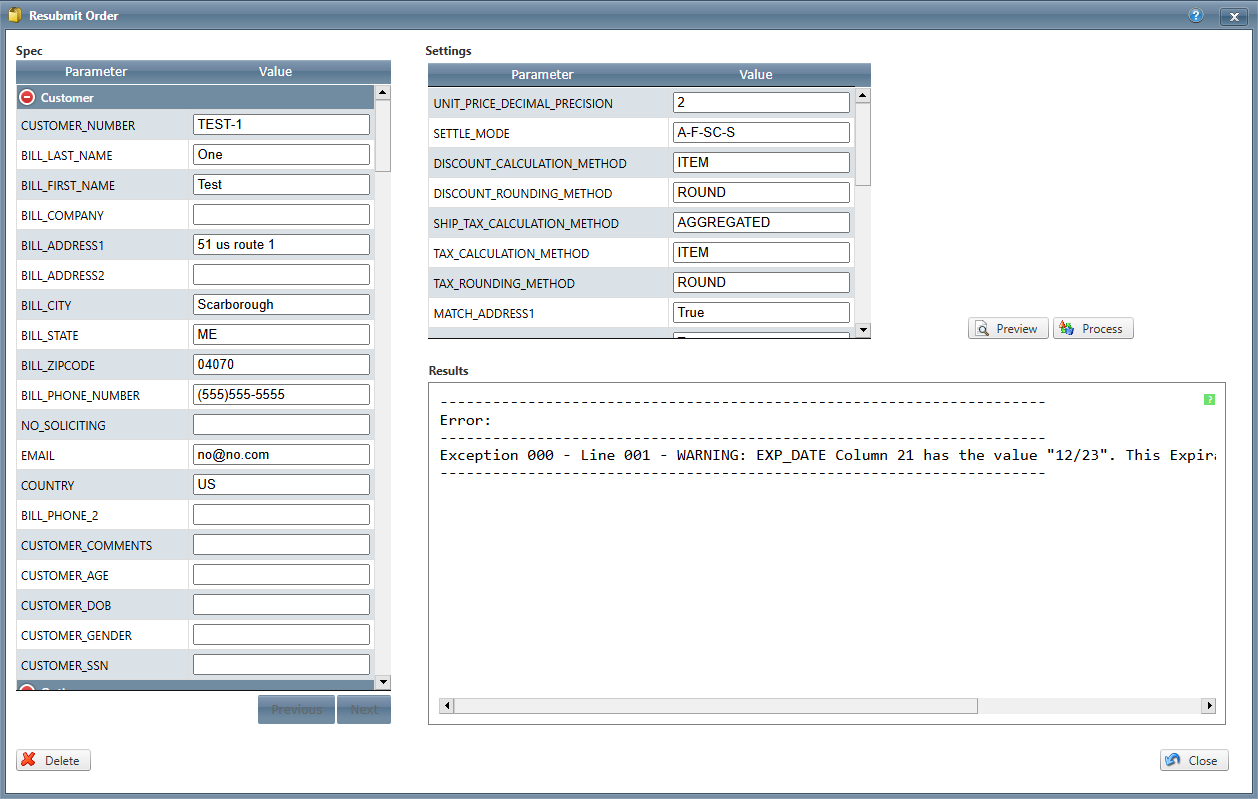Screen dimensions: 1258x799
Task: Click the Results horizontal scrollbar thumb
Action: click(716, 705)
